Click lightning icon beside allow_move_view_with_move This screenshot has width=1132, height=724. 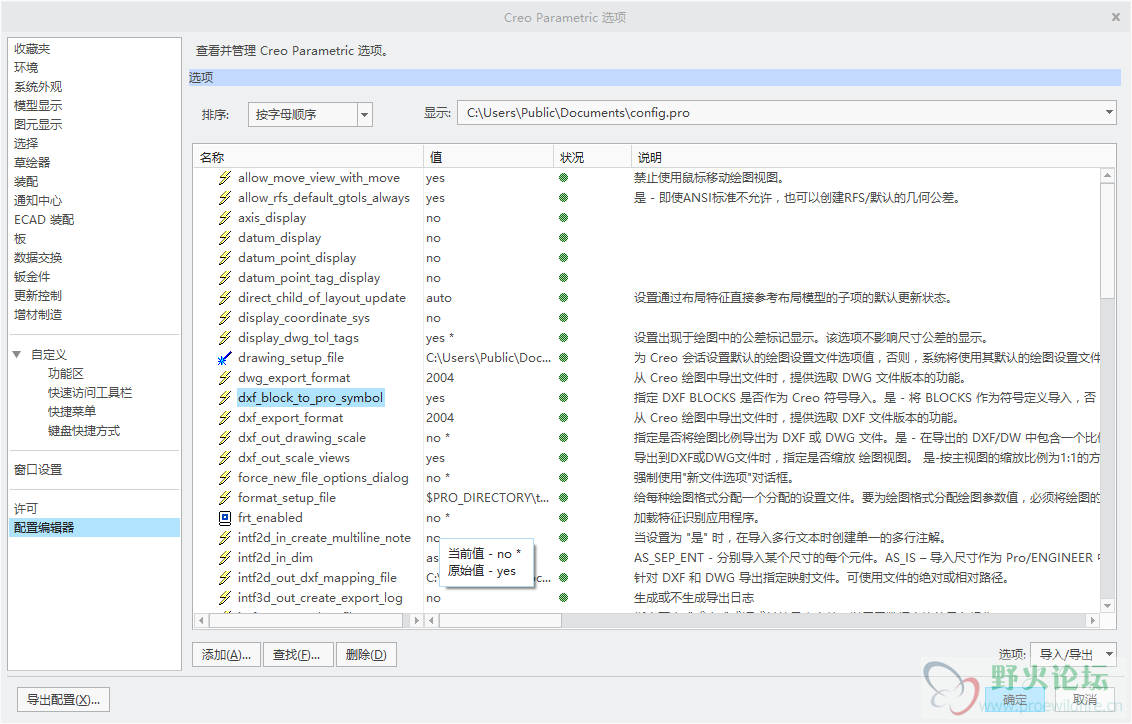point(225,178)
